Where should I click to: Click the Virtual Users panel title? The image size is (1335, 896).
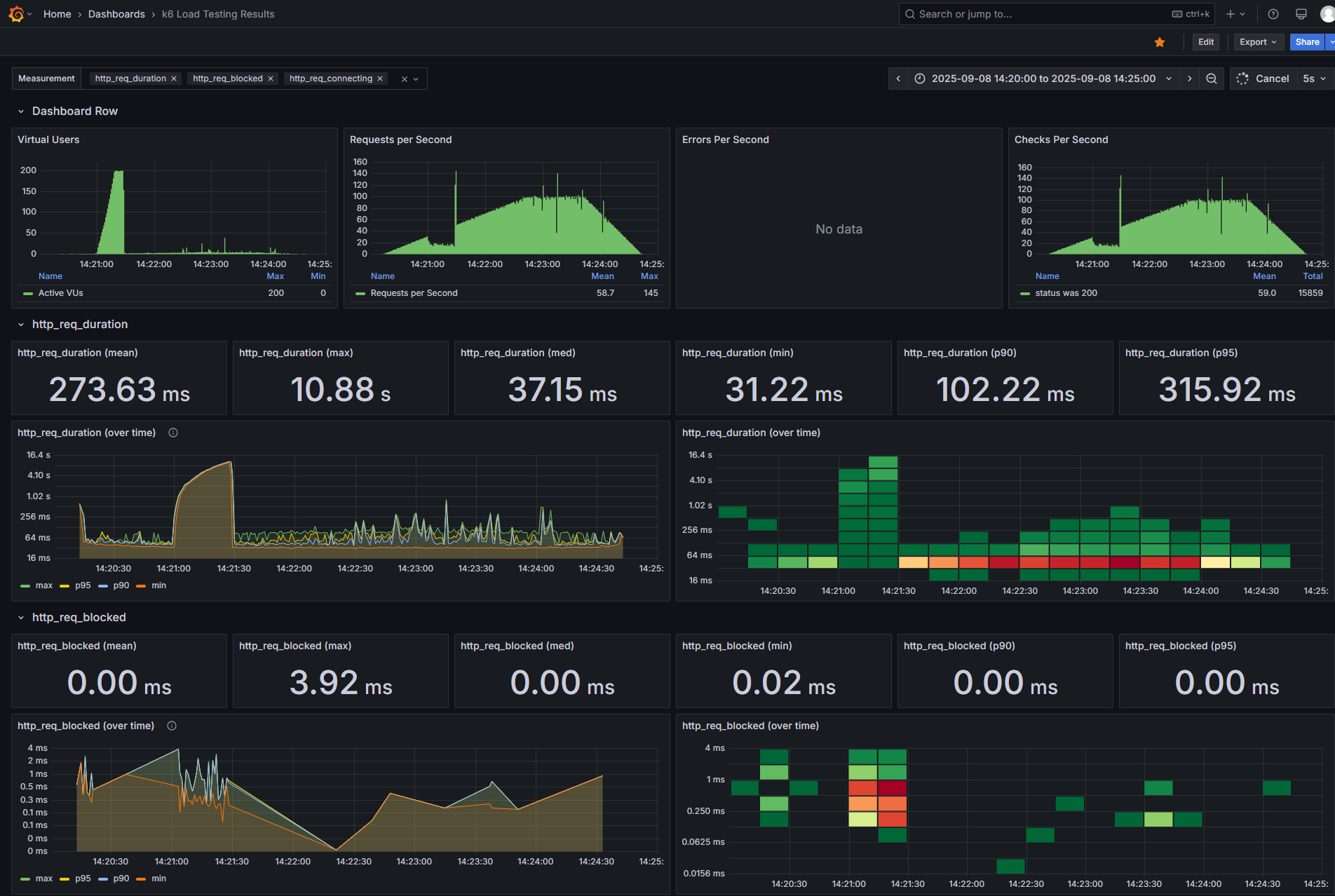48,140
